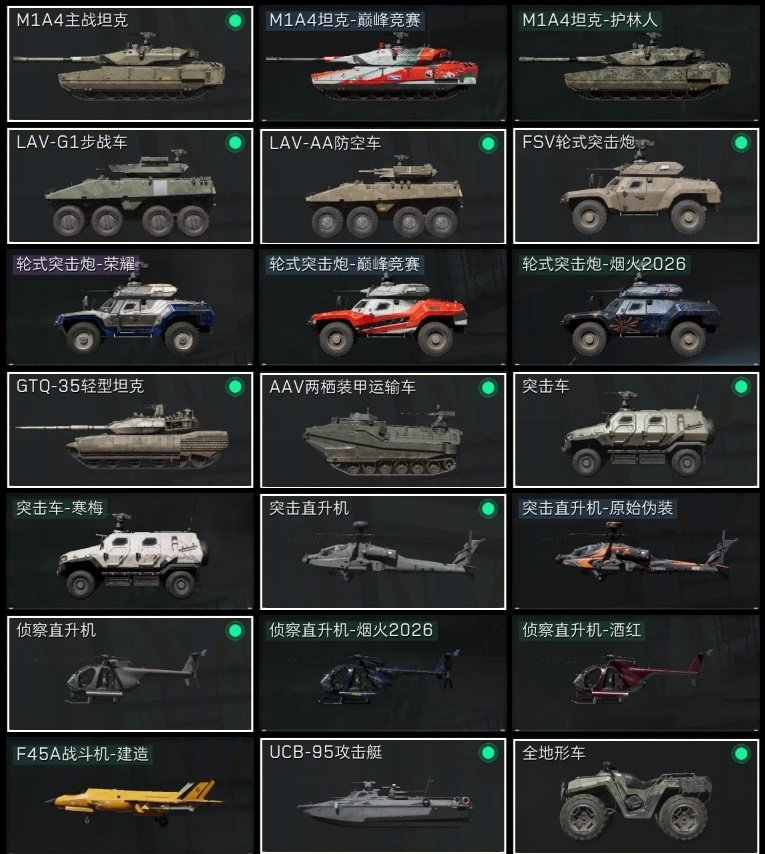Click the green dot on 全地形车
The width and height of the screenshot is (765, 854).
click(741, 754)
